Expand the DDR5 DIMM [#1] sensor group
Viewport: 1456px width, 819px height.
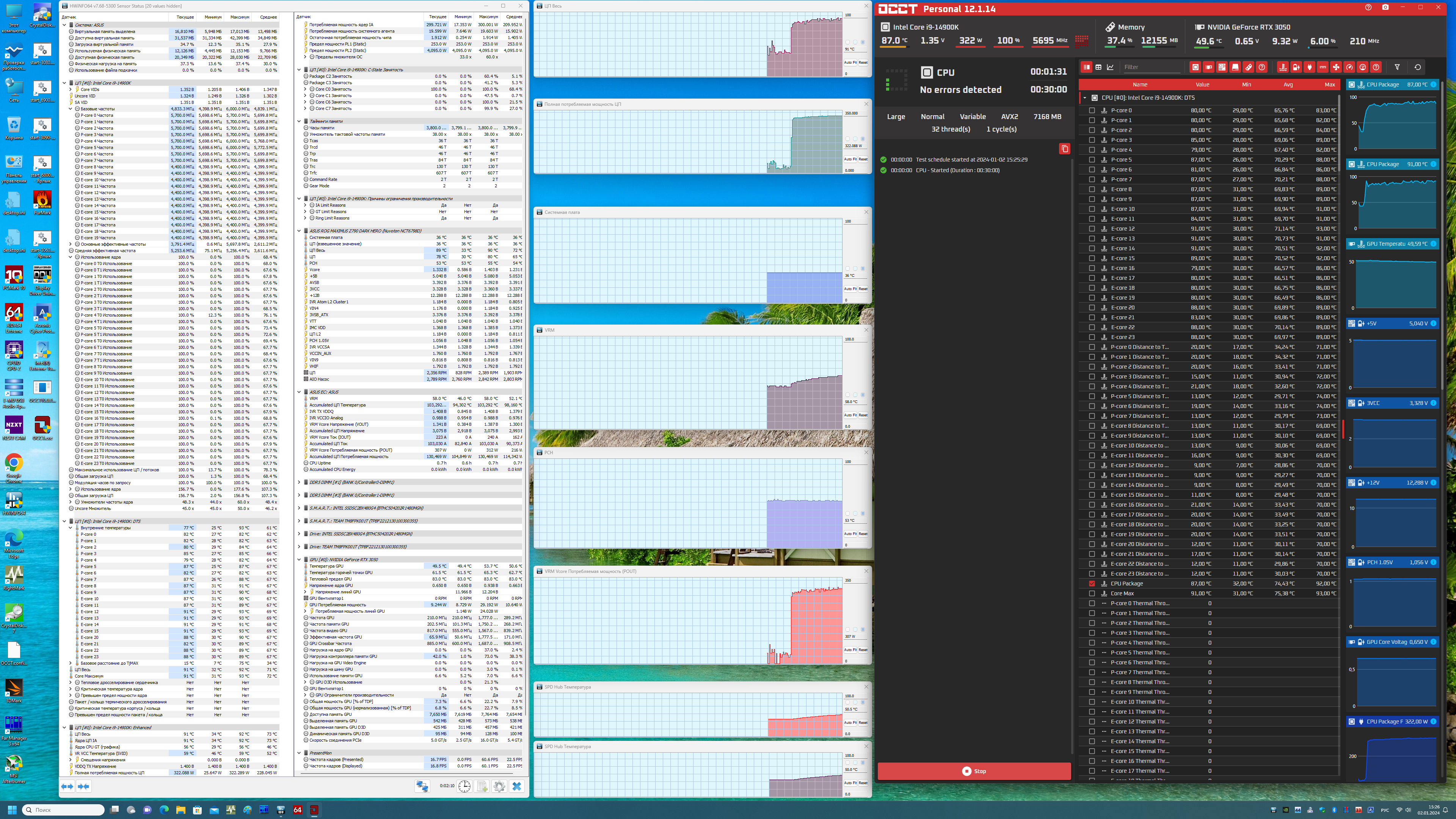coord(299,482)
